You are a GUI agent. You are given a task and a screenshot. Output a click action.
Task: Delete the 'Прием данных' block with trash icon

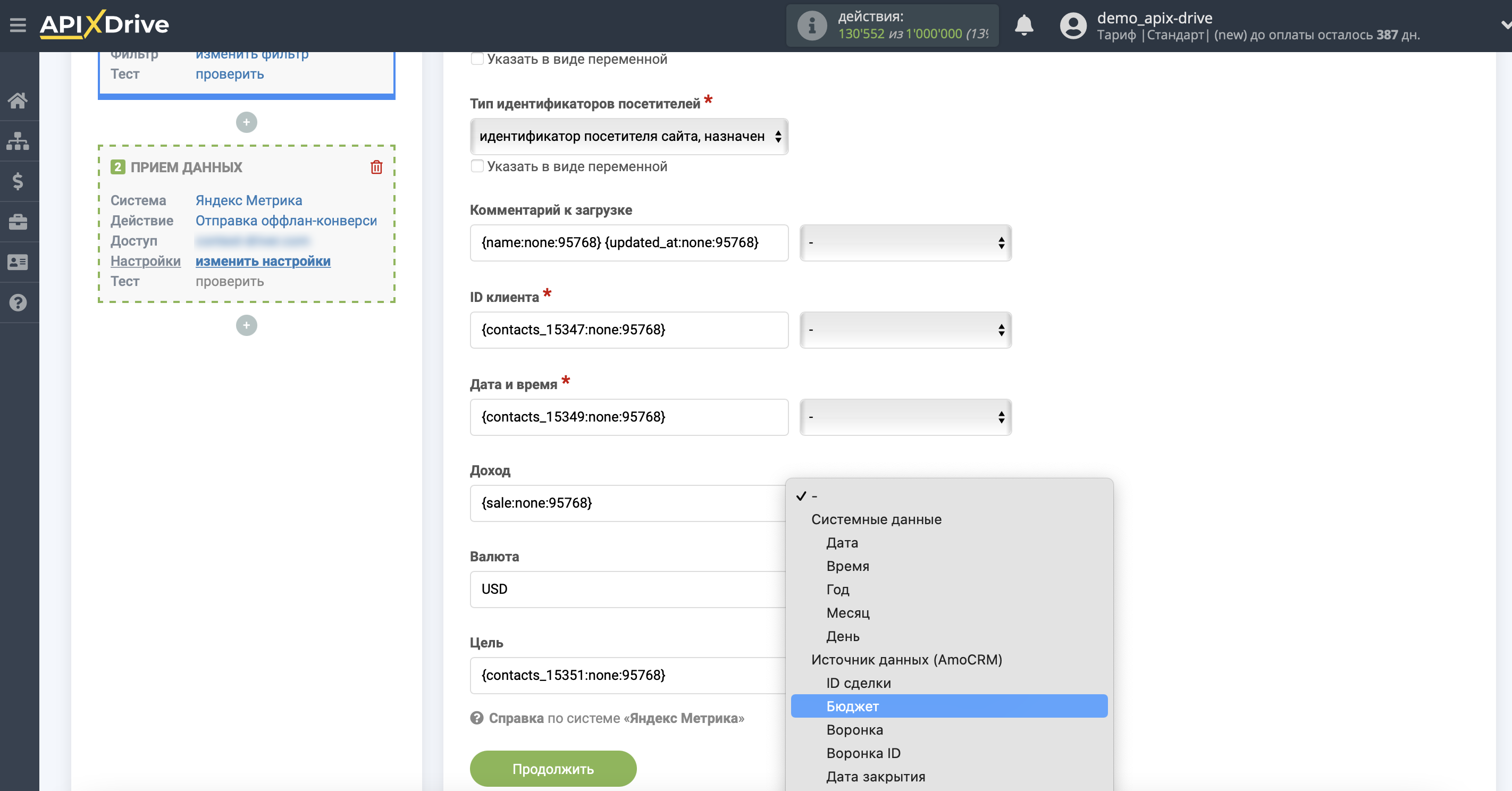(376, 167)
